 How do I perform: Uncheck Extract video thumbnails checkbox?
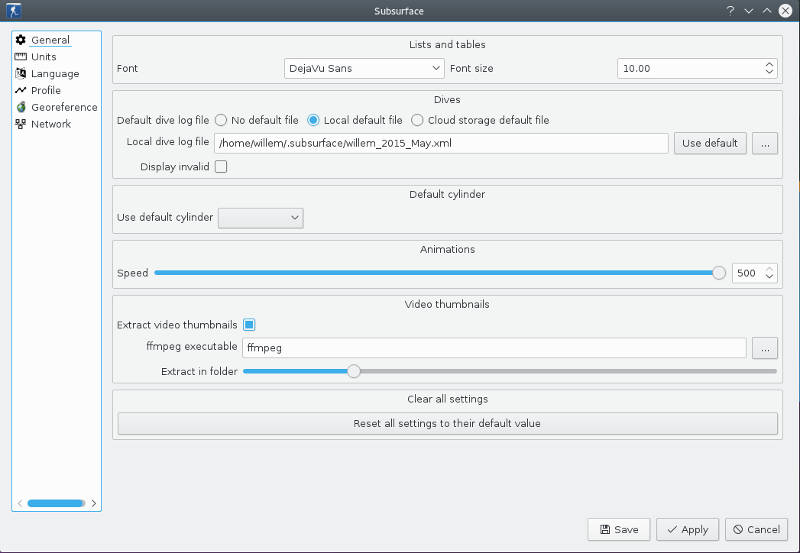(250, 325)
